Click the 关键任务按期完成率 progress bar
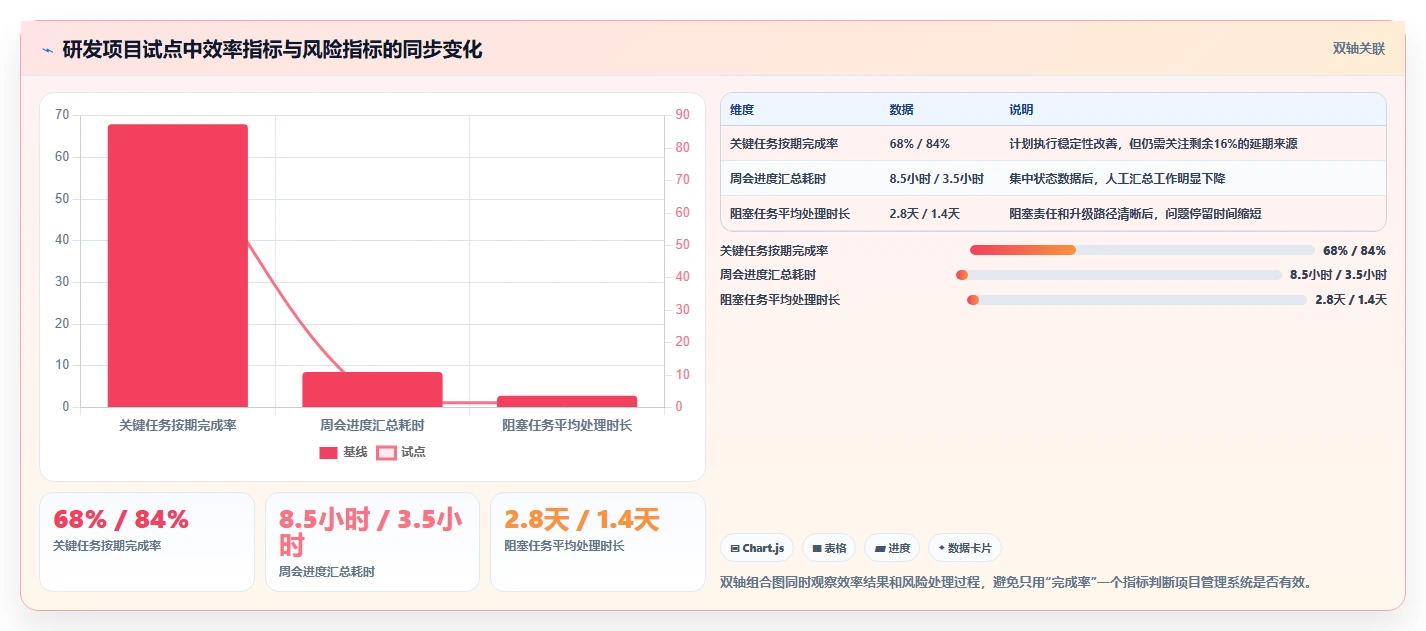 (x=1142, y=250)
